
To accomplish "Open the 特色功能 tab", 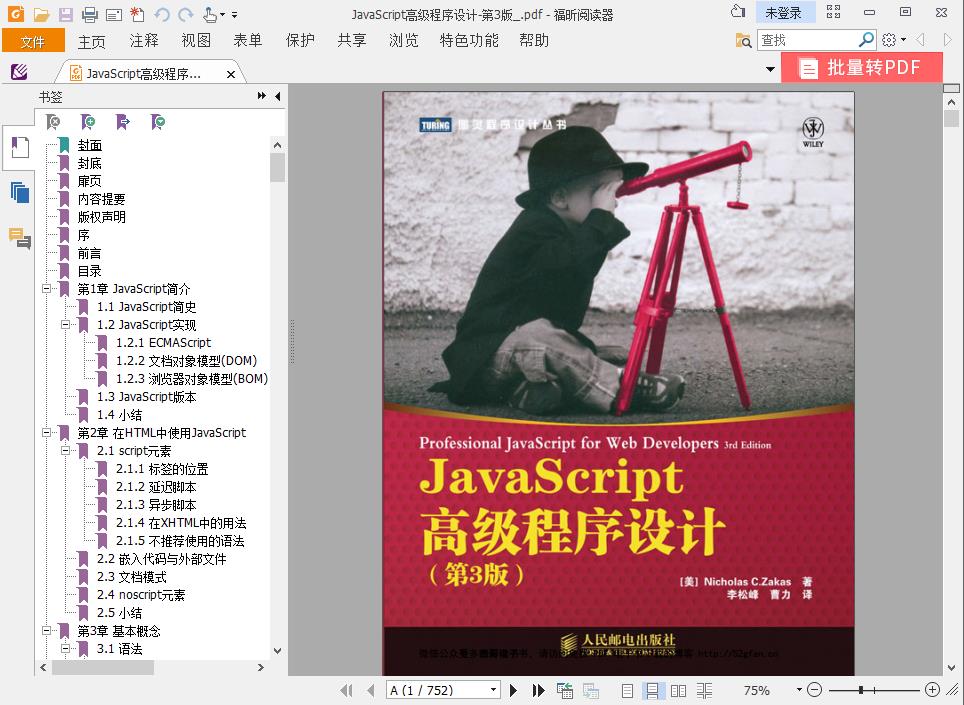I will click(469, 41).
